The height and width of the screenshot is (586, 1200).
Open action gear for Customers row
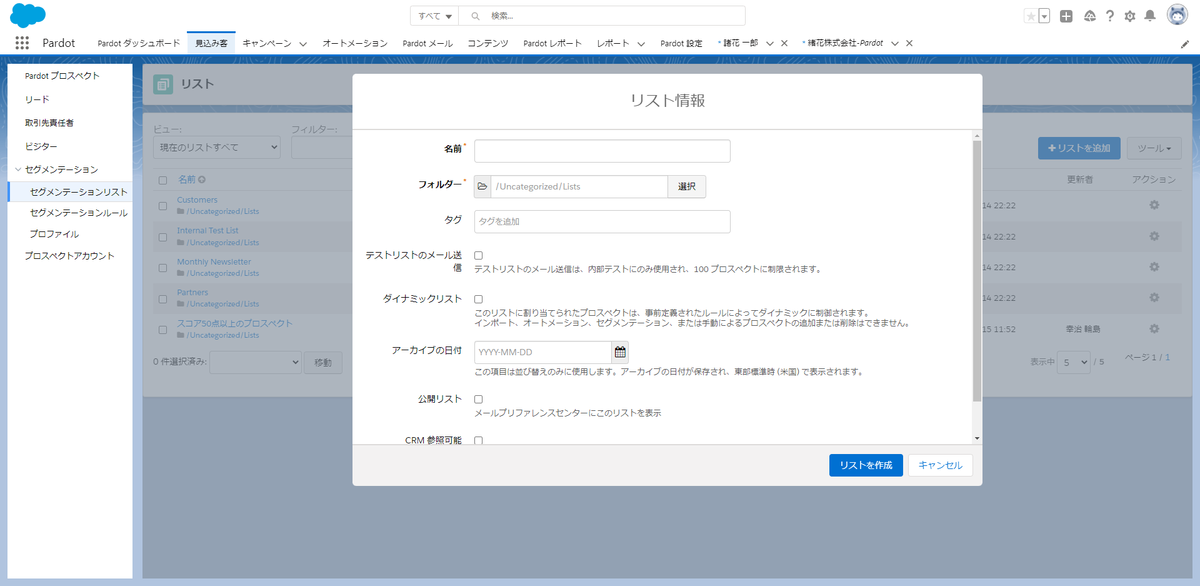[1154, 205]
